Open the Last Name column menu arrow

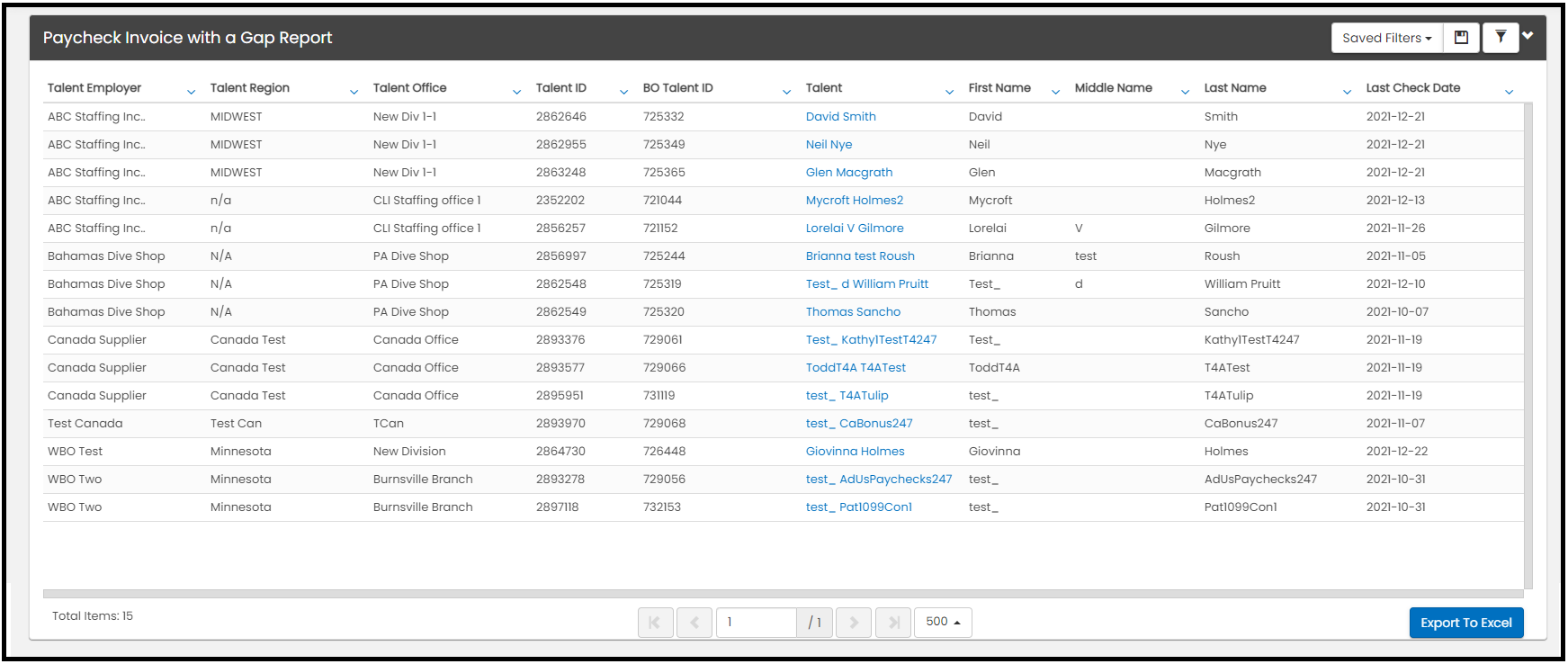click(x=1347, y=91)
